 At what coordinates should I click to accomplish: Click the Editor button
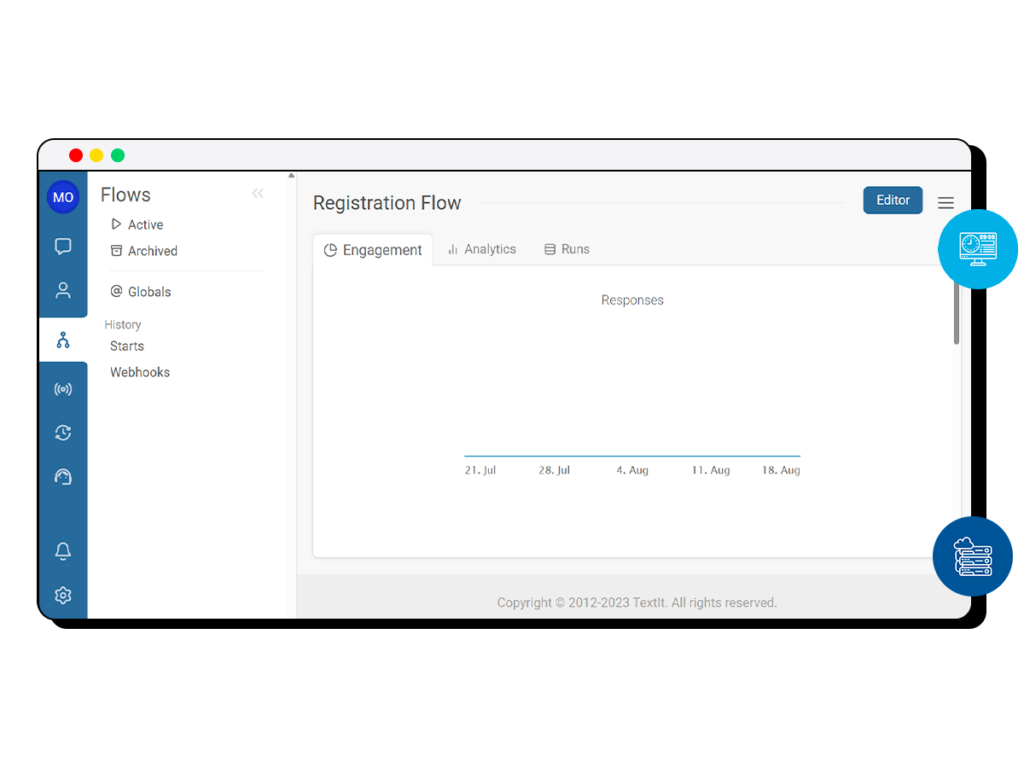(x=893, y=200)
